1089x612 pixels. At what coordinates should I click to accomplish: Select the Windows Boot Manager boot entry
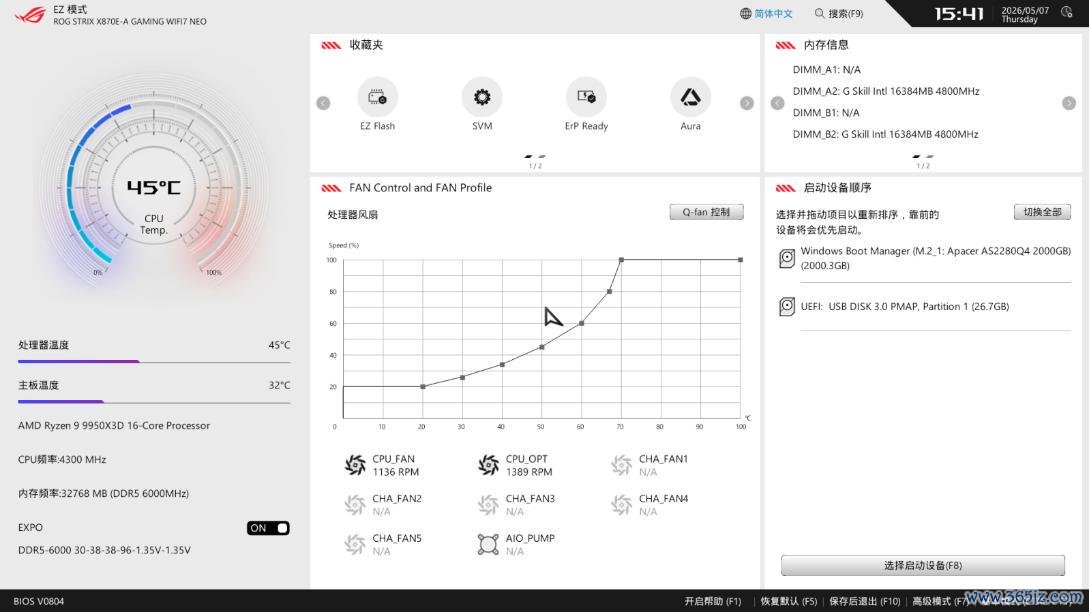point(924,258)
